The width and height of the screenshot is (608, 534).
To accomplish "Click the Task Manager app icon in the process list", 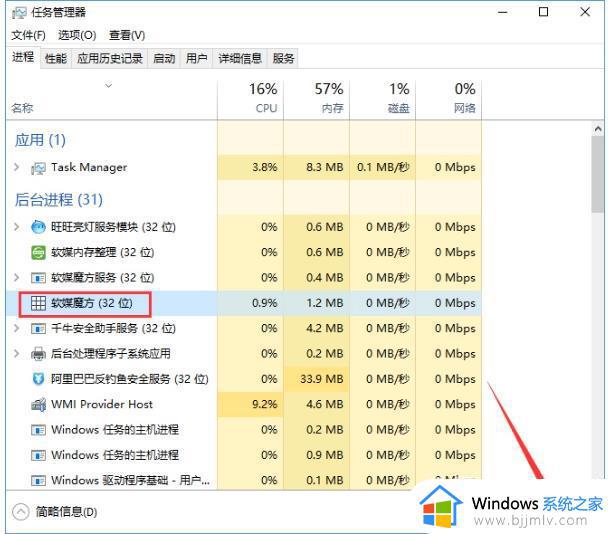I will pos(38,168).
